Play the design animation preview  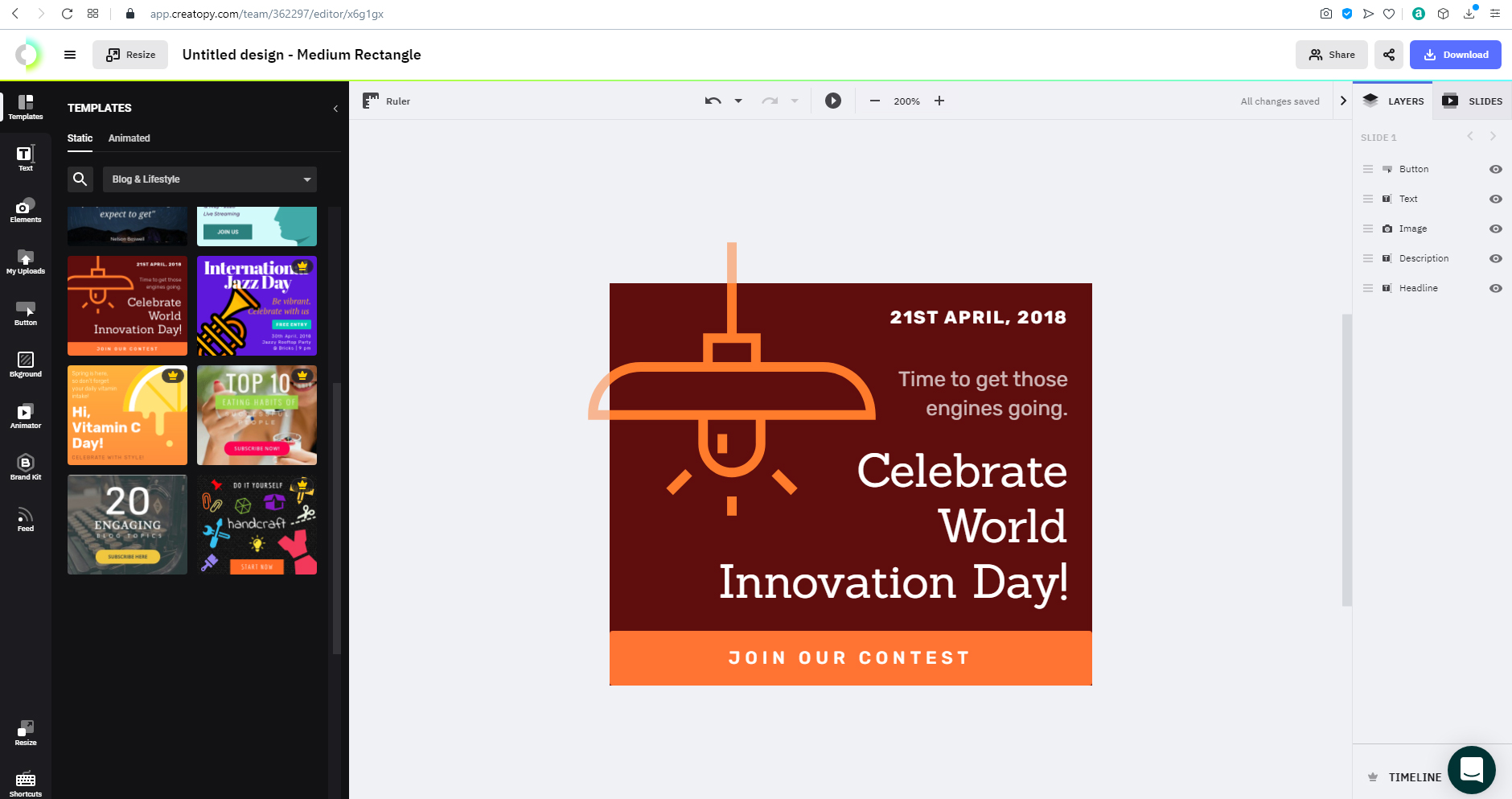point(833,101)
